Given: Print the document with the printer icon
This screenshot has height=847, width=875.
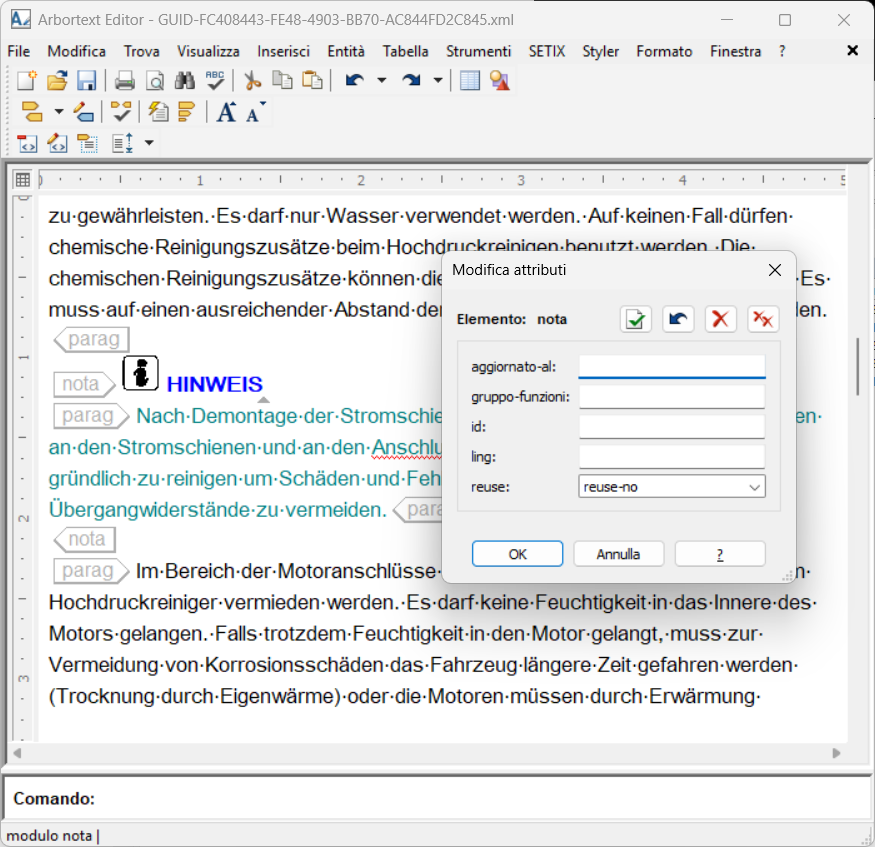Looking at the screenshot, I should [124, 81].
